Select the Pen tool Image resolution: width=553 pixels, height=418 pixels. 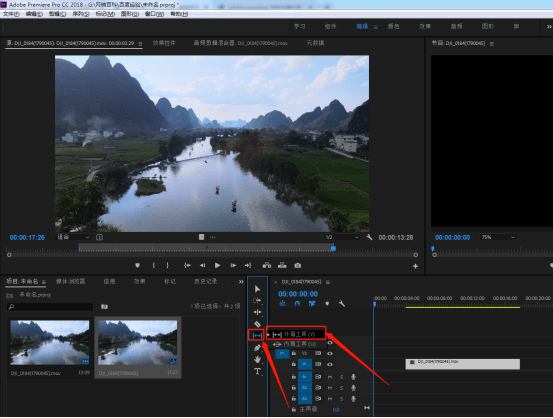257,348
